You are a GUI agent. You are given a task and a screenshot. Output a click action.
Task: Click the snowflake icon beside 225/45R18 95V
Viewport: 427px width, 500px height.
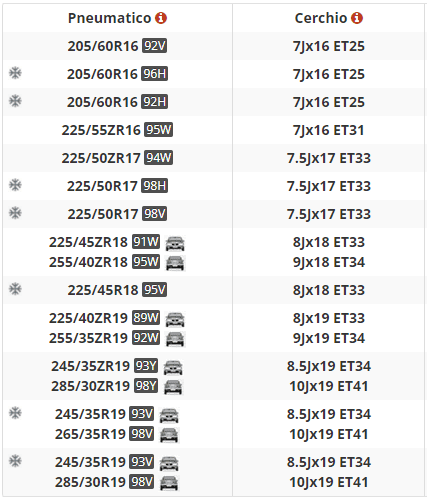tap(15, 289)
